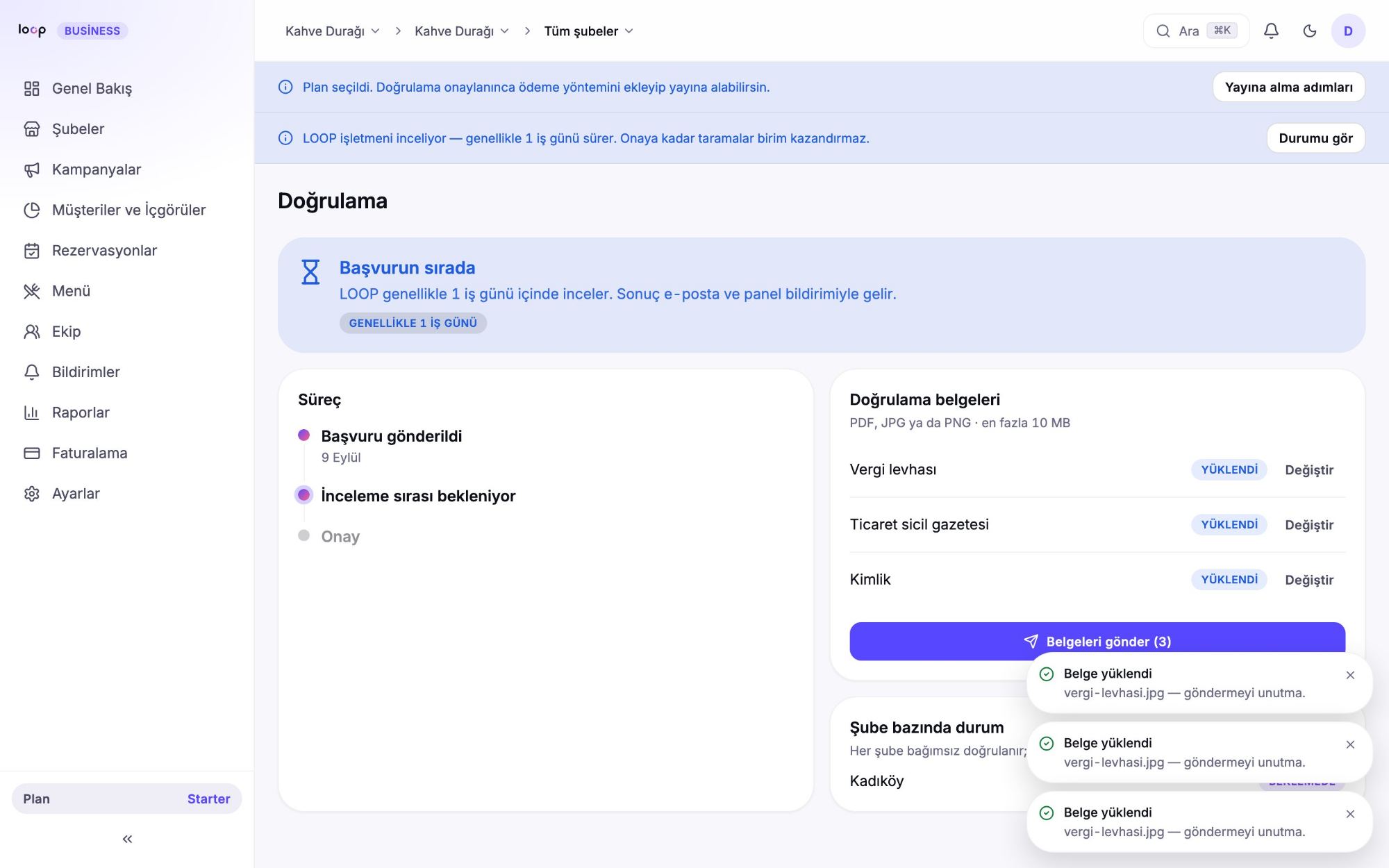Expand the first Kahve Durağı breadcrumb dropdown

(333, 31)
